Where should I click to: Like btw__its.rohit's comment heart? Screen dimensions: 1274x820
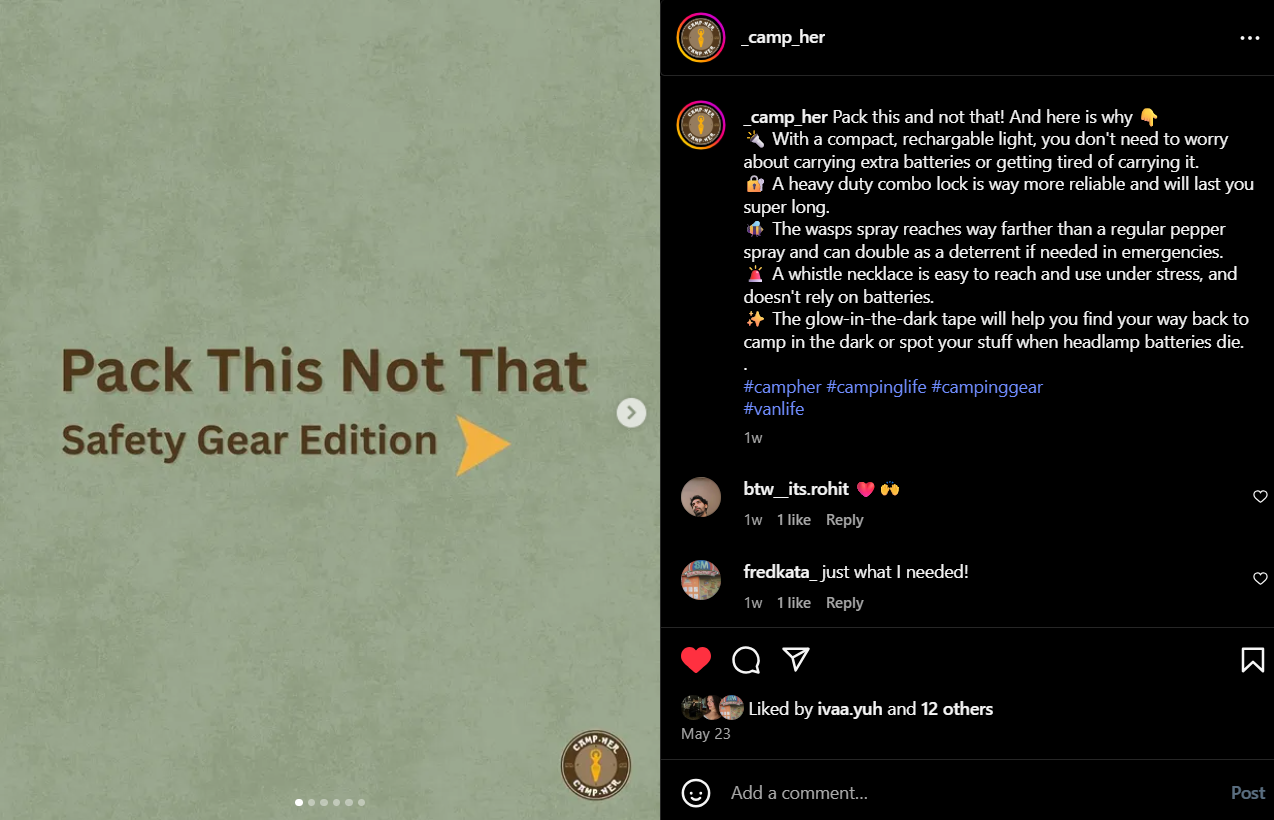point(1260,497)
